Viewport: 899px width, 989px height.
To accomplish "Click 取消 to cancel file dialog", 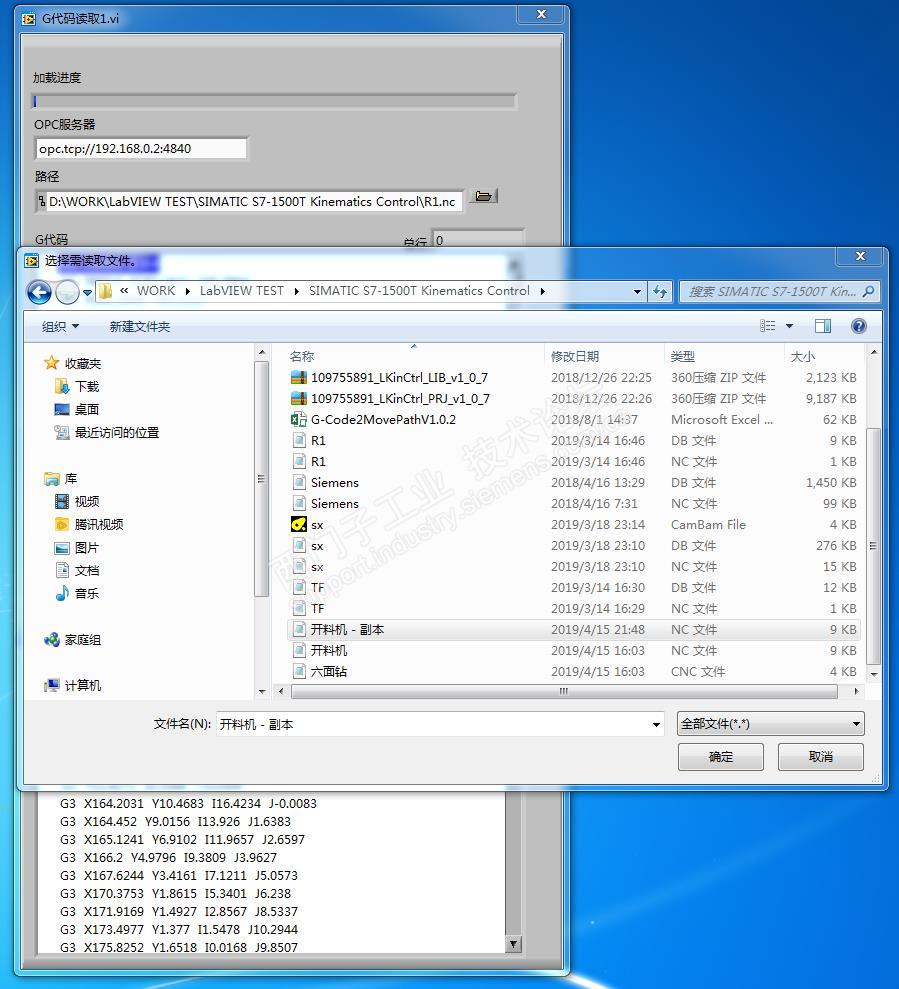I will pos(820,757).
